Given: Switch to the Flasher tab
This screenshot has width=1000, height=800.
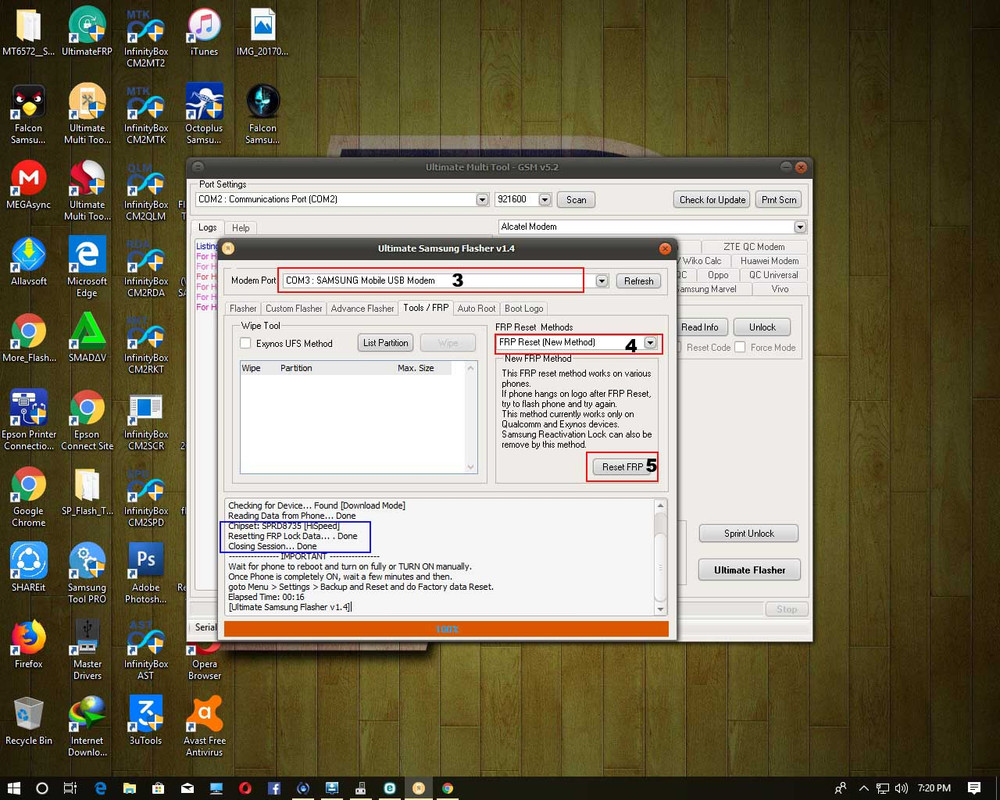Looking at the screenshot, I should click(x=243, y=308).
